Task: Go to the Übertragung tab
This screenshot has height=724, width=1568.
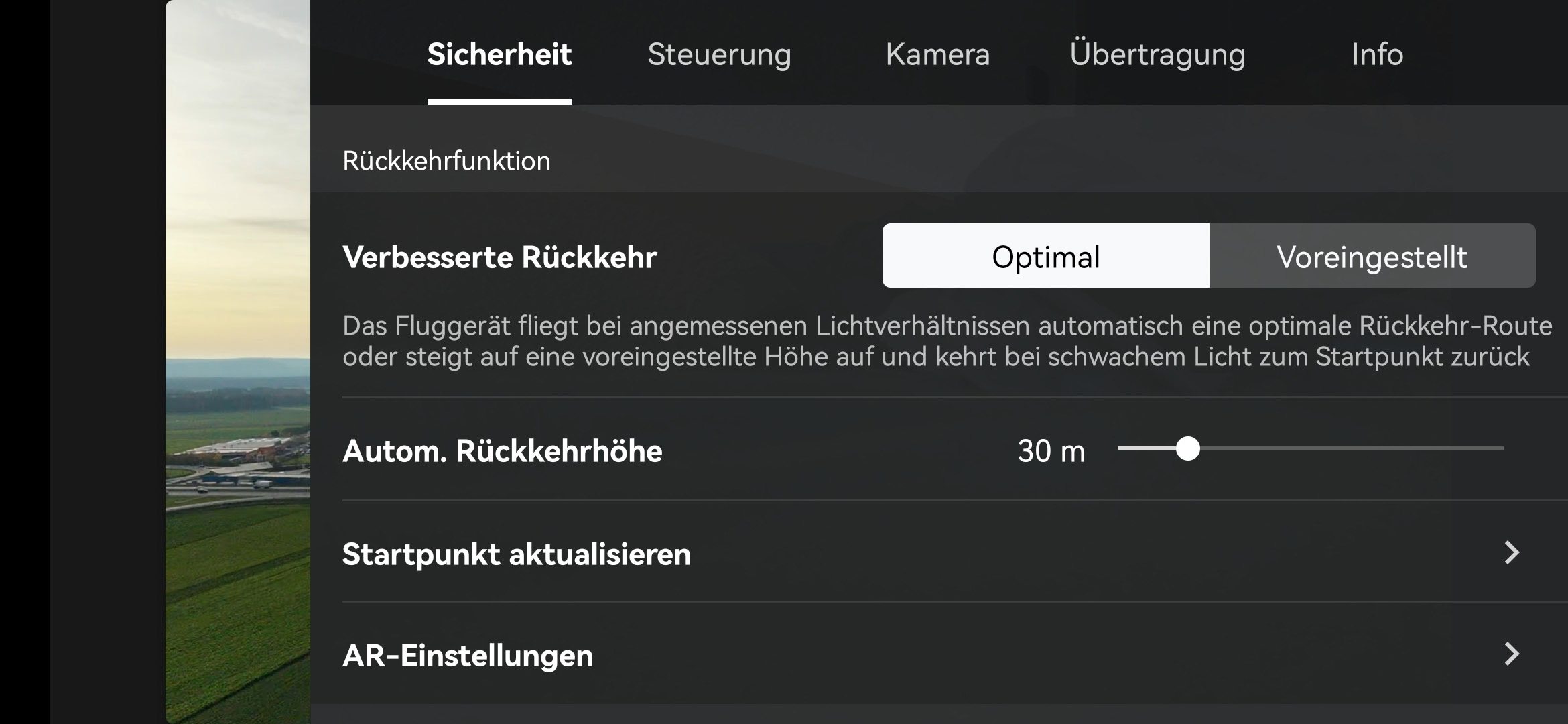Action: pos(1157,54)
